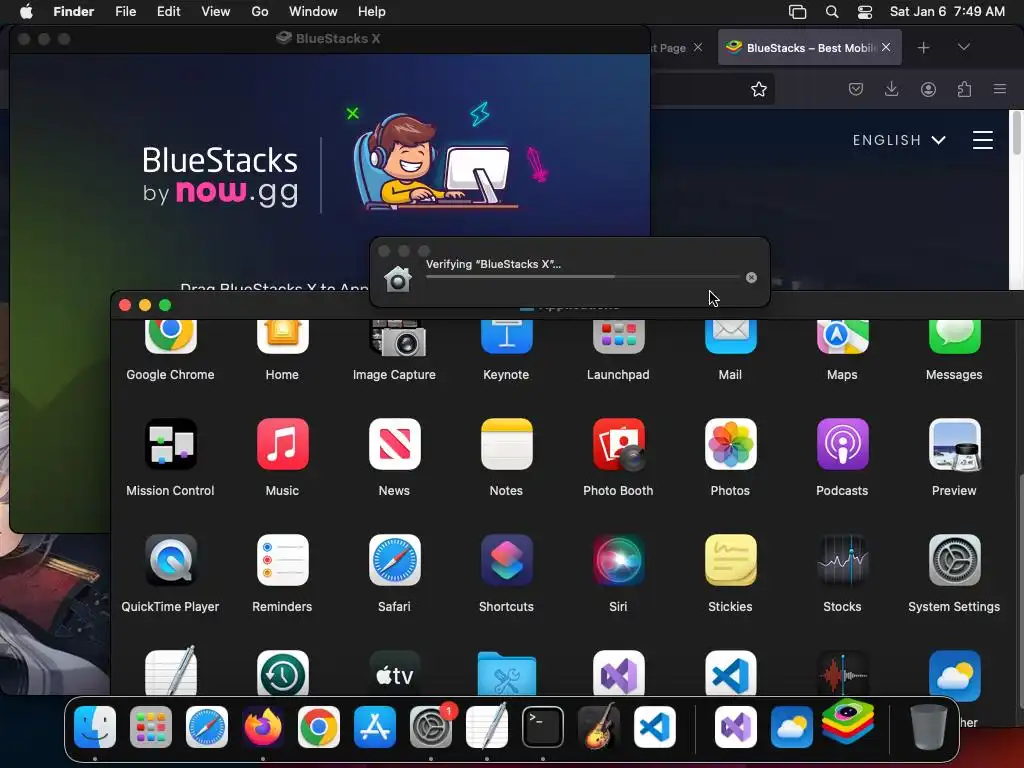Select the News app icon

pyautogui.click(x=394, y=444)
